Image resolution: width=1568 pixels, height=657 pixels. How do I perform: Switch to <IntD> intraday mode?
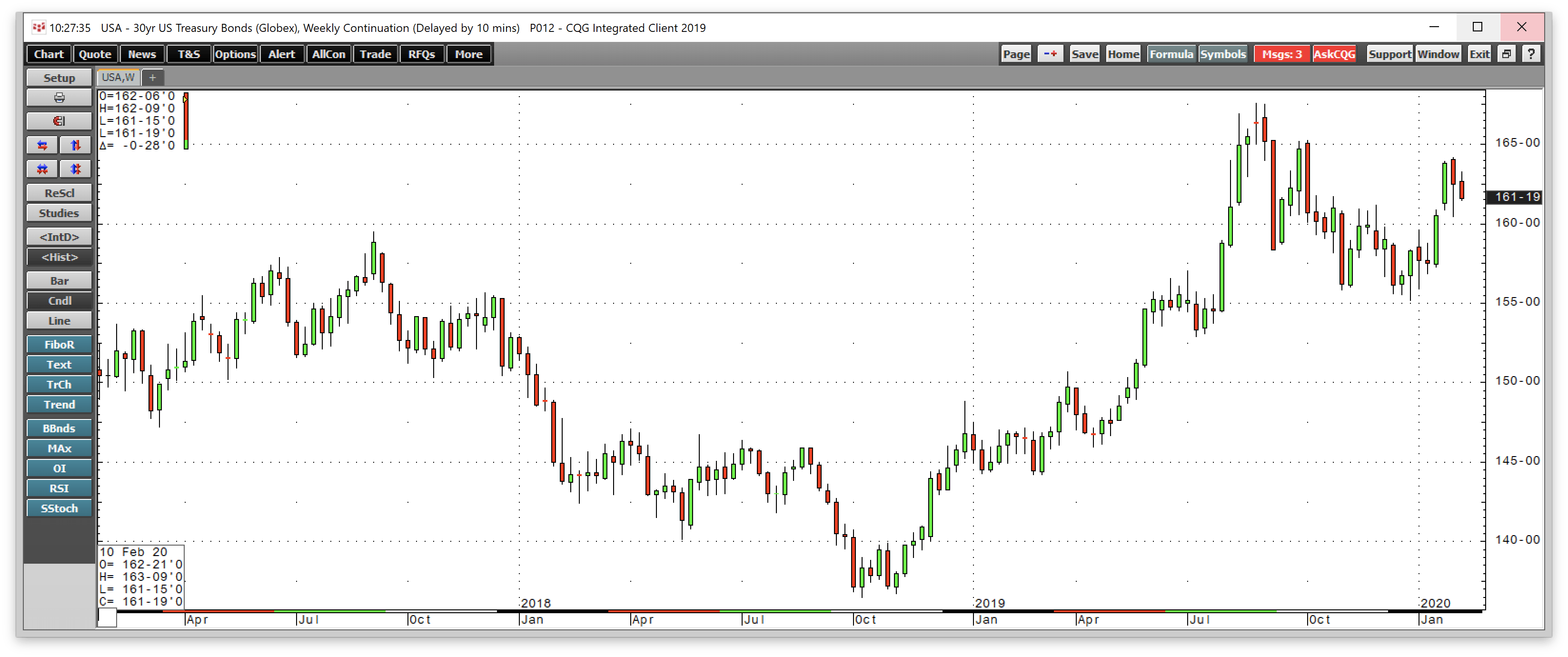point(59,236)
